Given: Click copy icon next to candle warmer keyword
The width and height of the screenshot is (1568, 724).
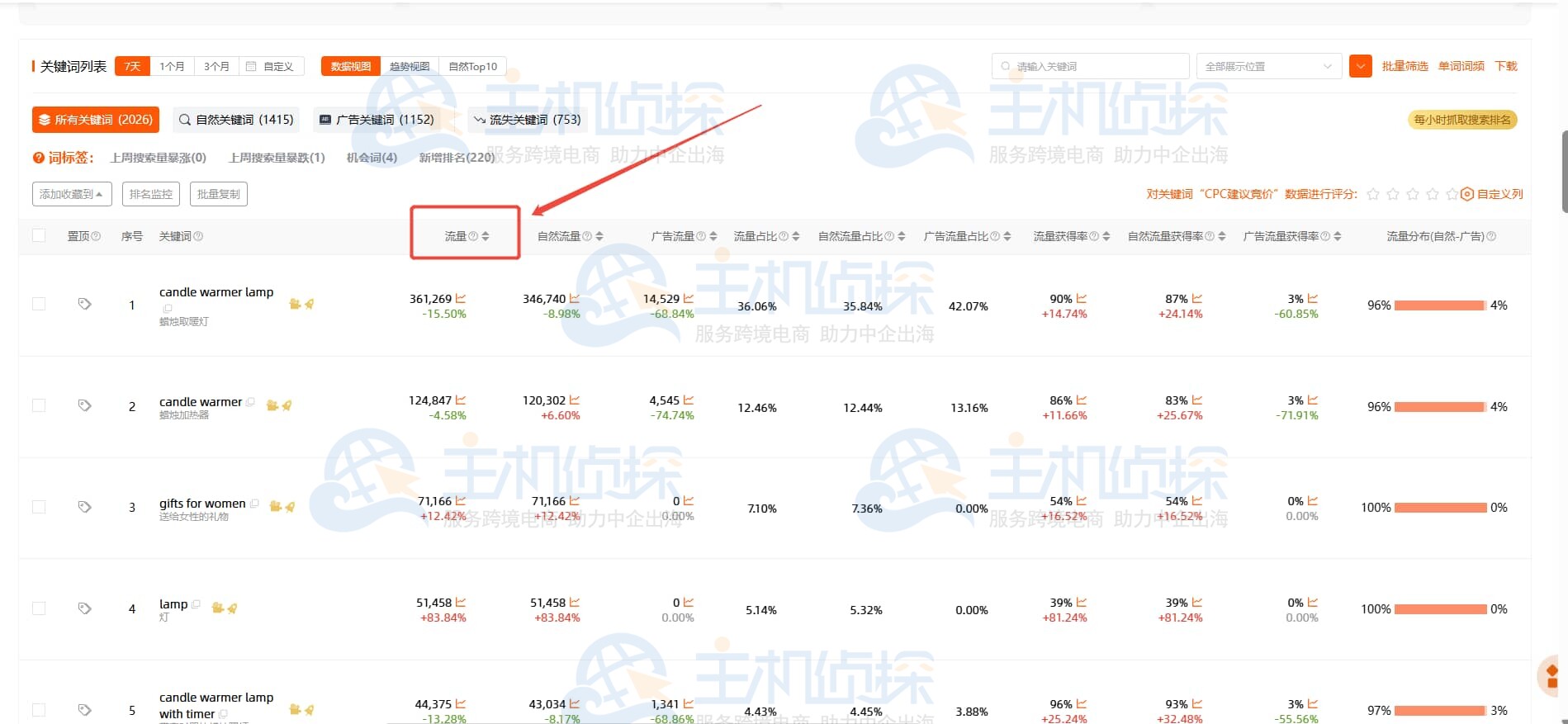Looking at the screenshot, I should click(x=250, y=402).
